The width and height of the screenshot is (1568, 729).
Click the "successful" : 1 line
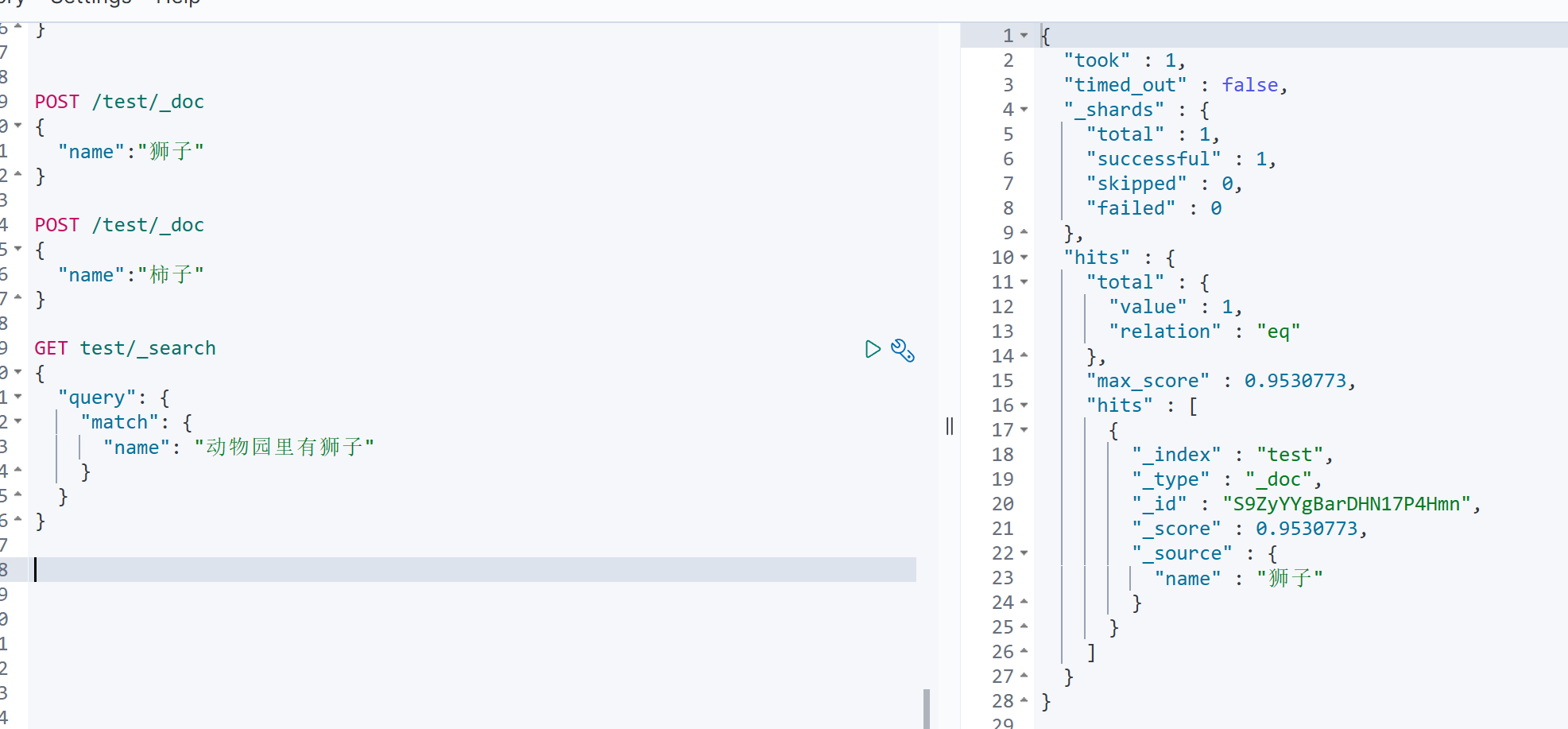(x=1181, y=159)
